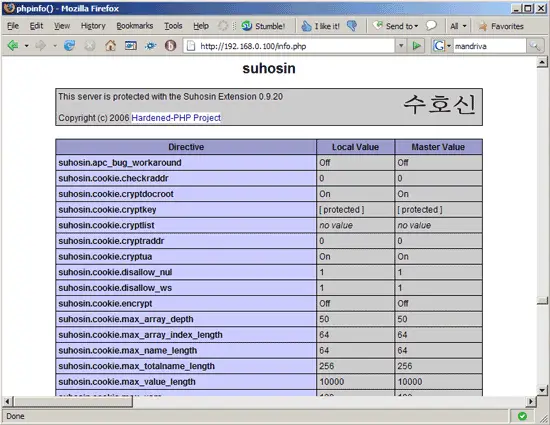Click suhosin.cookie.cryptlist directive cell
Screen dimensions: 550x425
186,225
